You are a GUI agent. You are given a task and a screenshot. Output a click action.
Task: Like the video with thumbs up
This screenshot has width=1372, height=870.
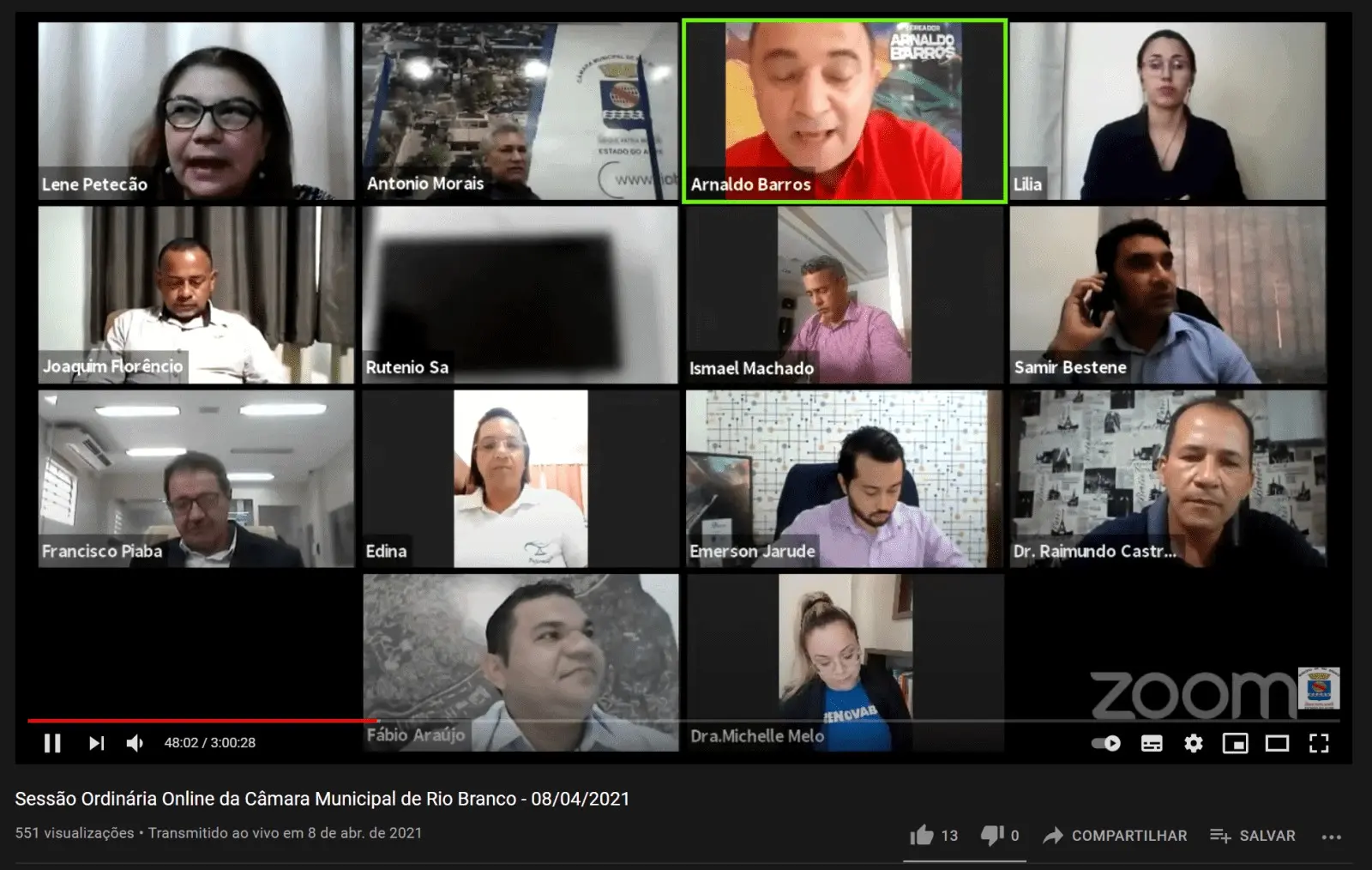(x=923, y=835)
